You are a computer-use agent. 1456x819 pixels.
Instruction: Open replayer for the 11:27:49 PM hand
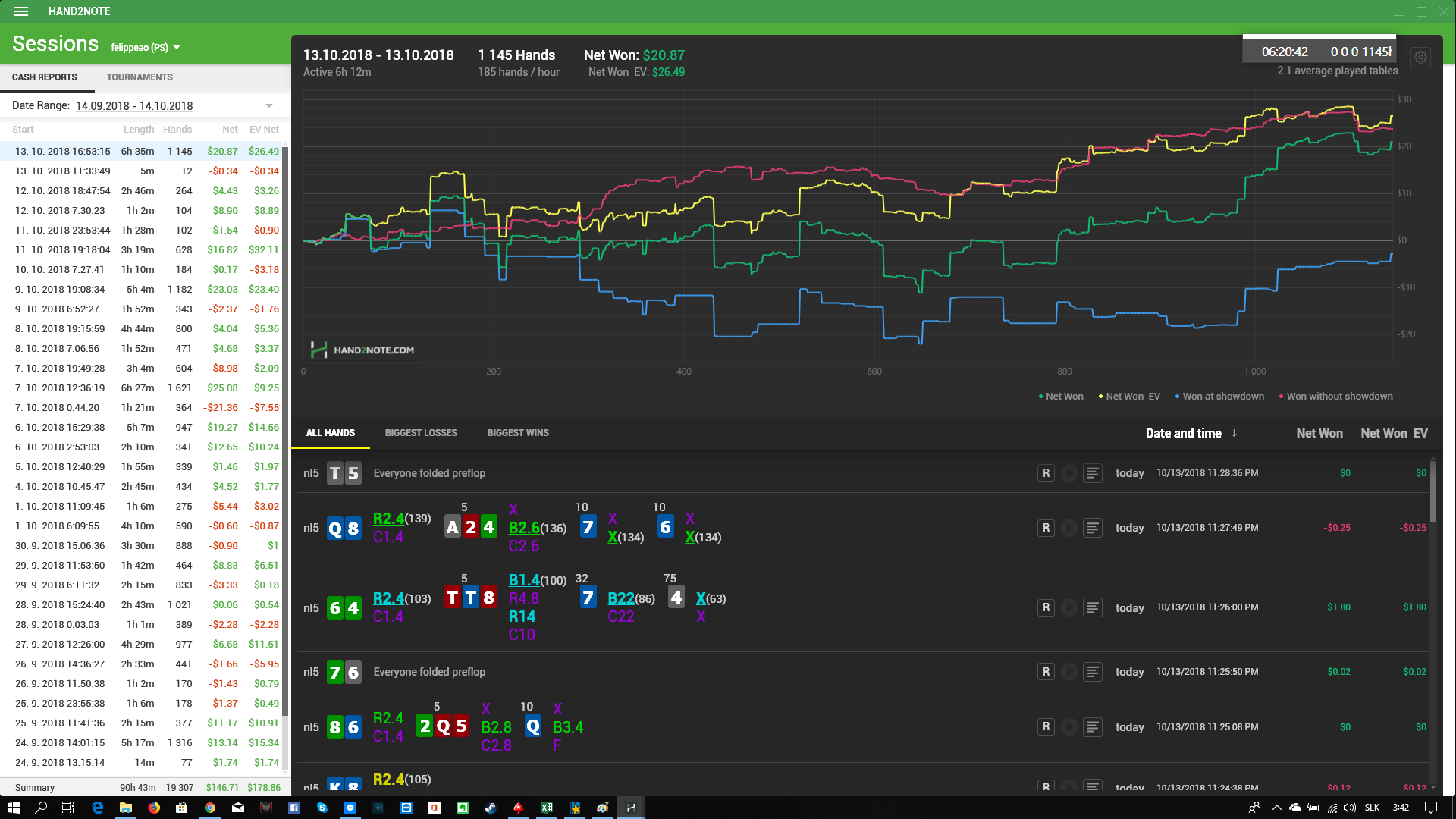click(1046, 528)
